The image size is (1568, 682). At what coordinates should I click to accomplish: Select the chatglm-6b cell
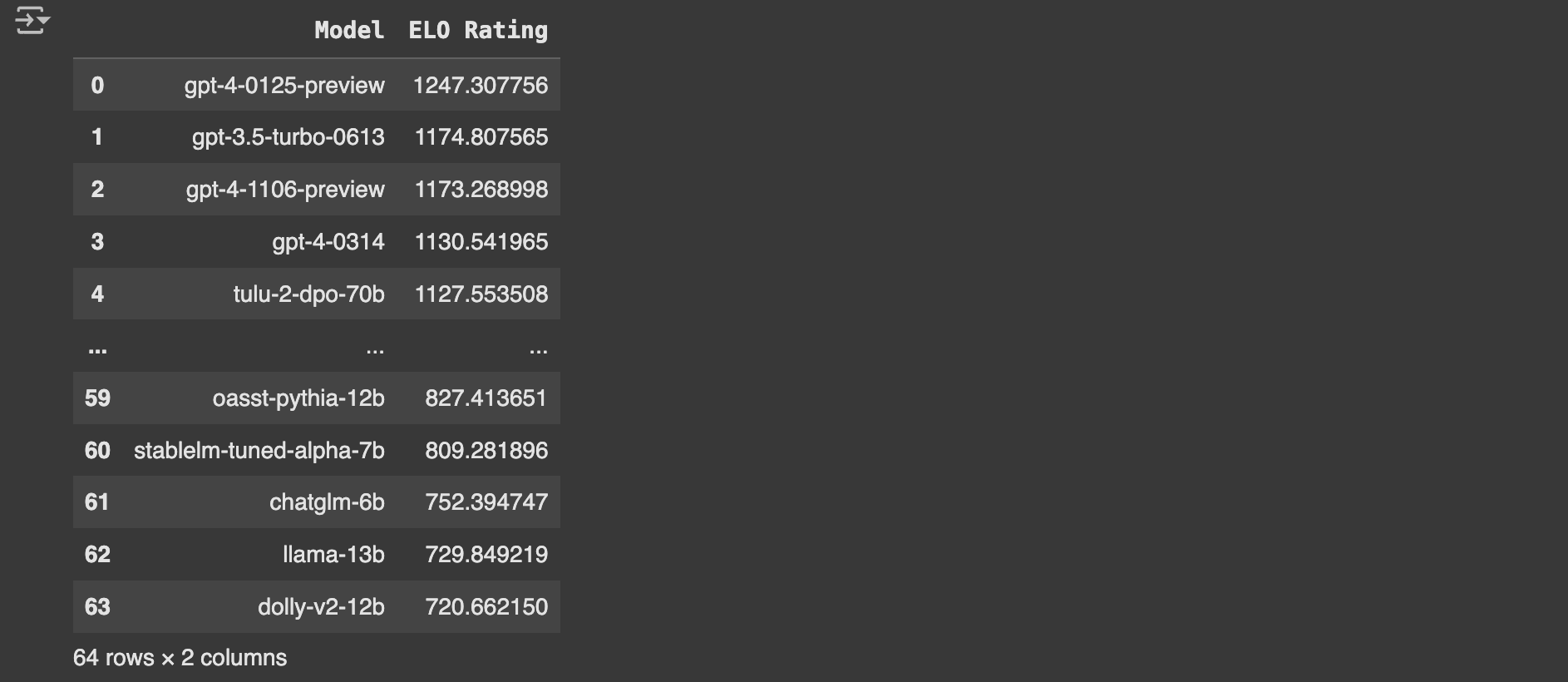(327, 502)
